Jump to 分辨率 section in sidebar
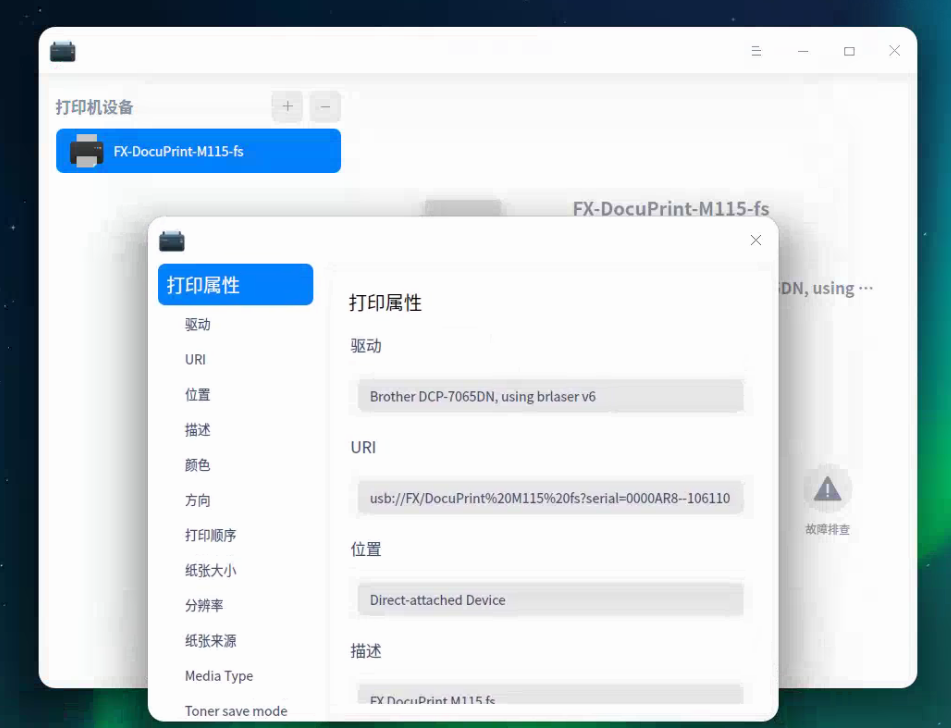The width and height of the screenshot is (951, 728). click(x=204, y=605)
